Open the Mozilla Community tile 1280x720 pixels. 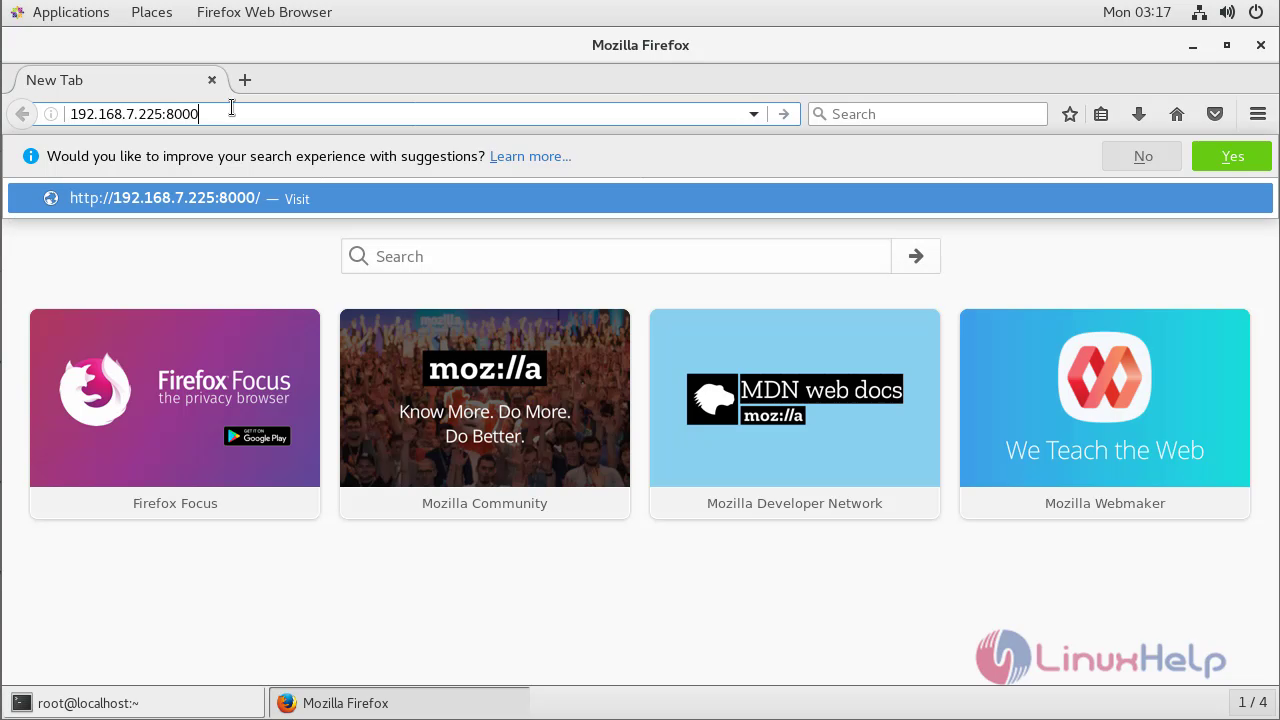pyautogui.click(x=485, y=414)
